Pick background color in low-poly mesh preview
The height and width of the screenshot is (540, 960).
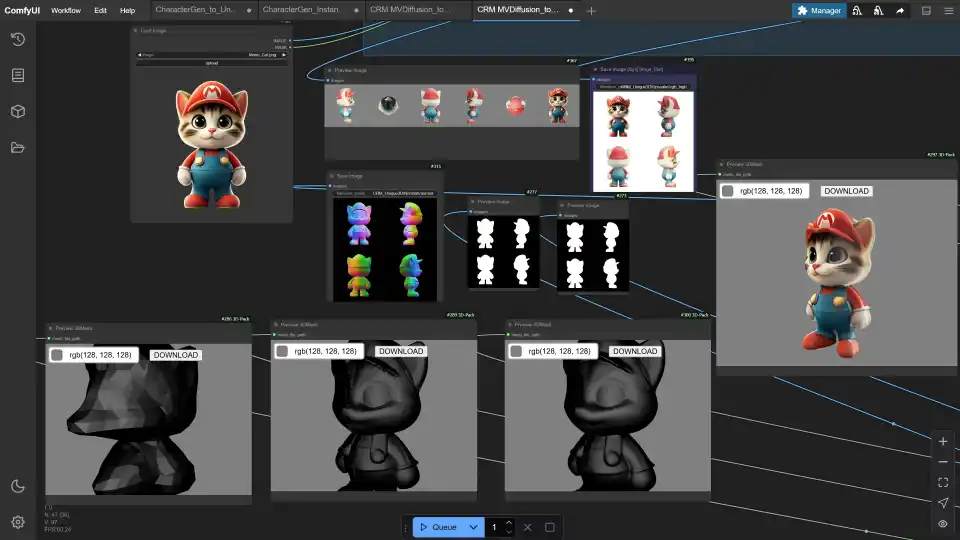point(57,355)
